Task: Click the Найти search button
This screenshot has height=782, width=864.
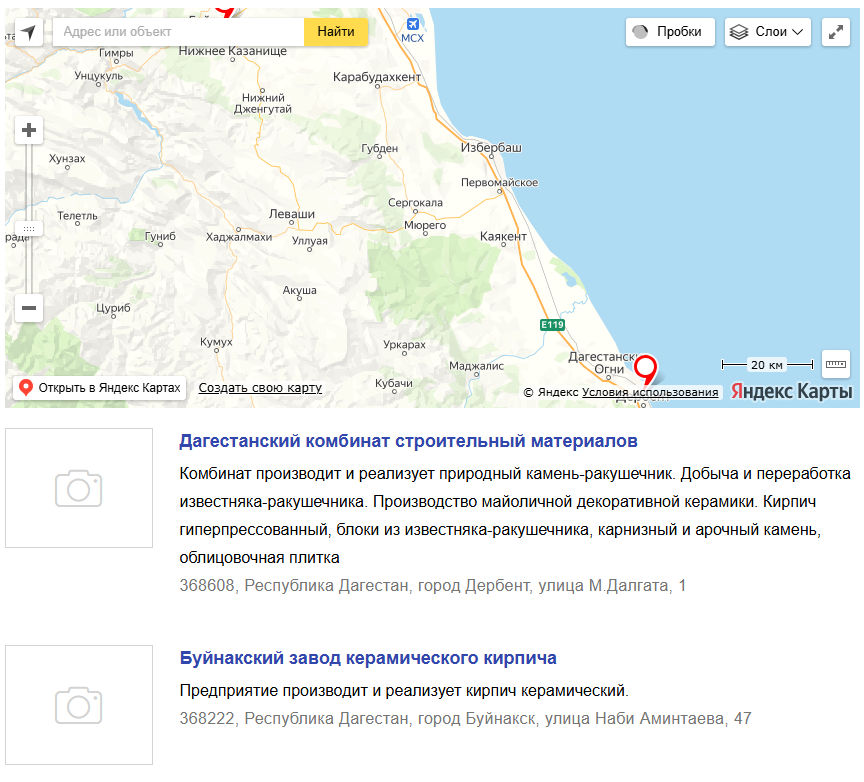Action: tap(336, 32)
